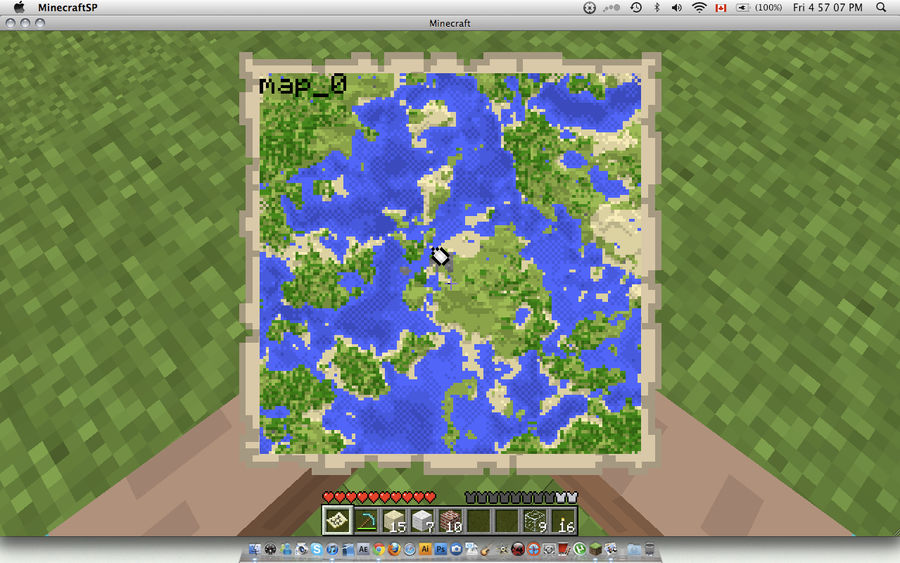Open the Bluetooth status menu
Screen dimensions: 900x563
[x=657, y=7]
